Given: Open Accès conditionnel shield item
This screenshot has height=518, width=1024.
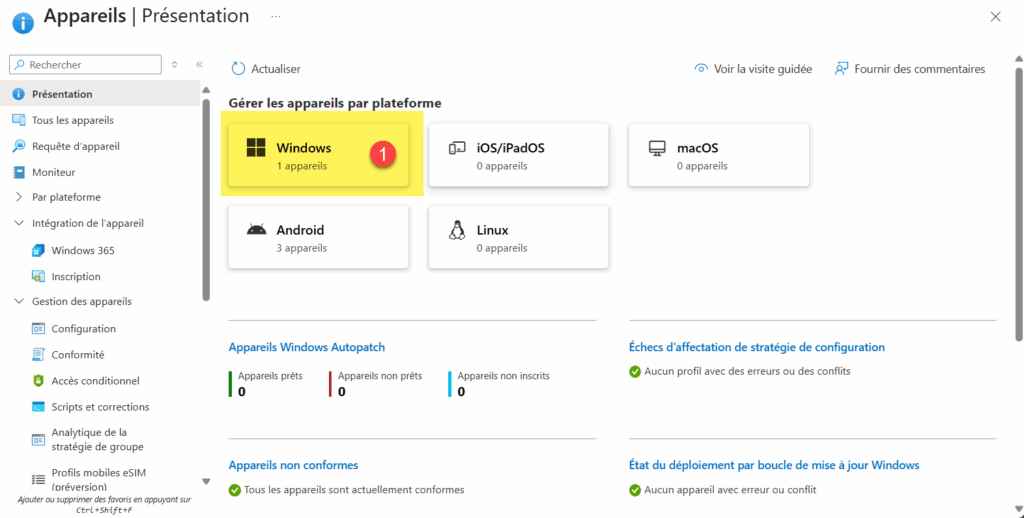Looking at the screenshot, I should pos(95,381).
